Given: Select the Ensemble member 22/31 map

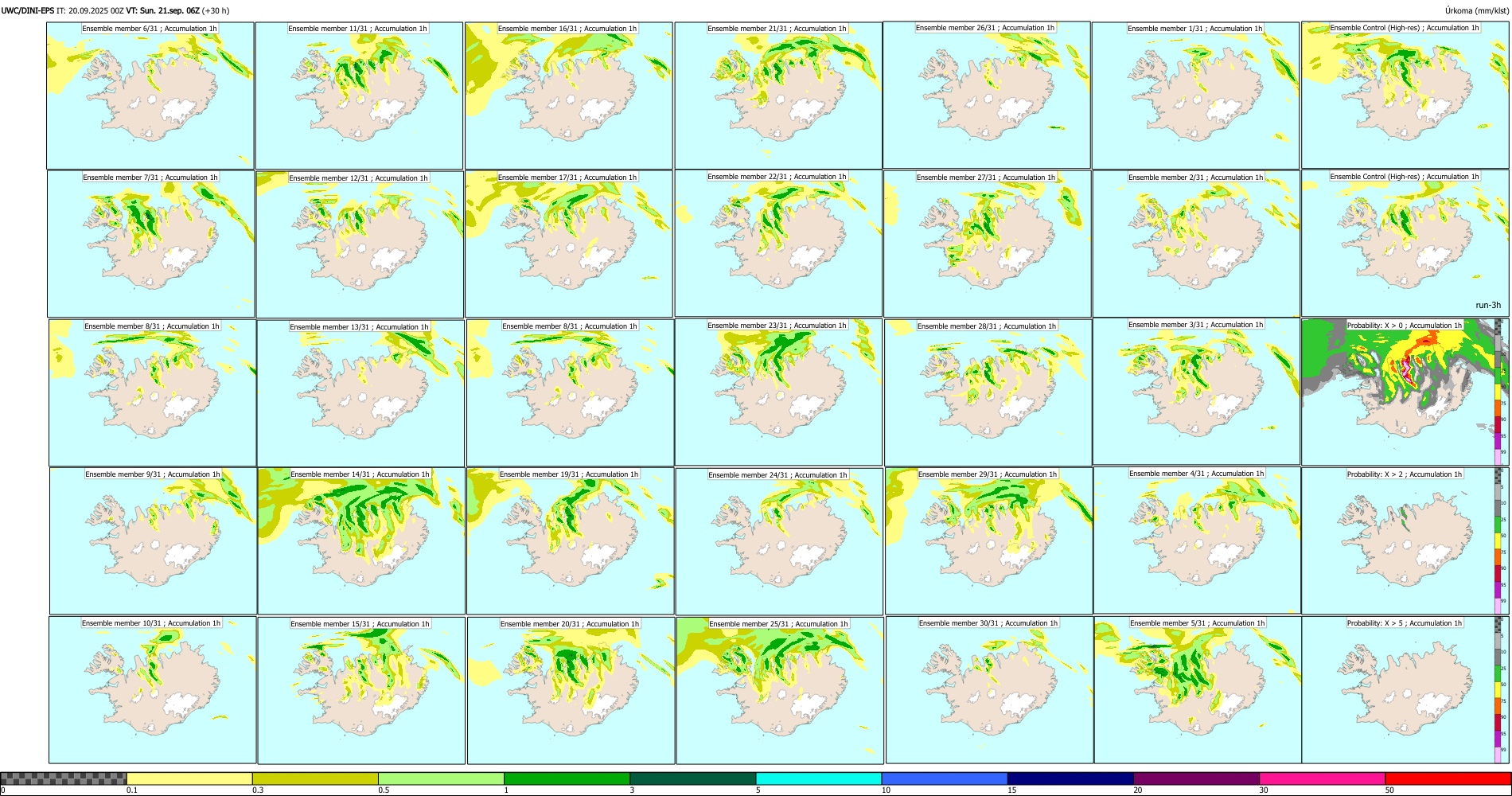Looking at the screenshot, I should click(778, 243).
